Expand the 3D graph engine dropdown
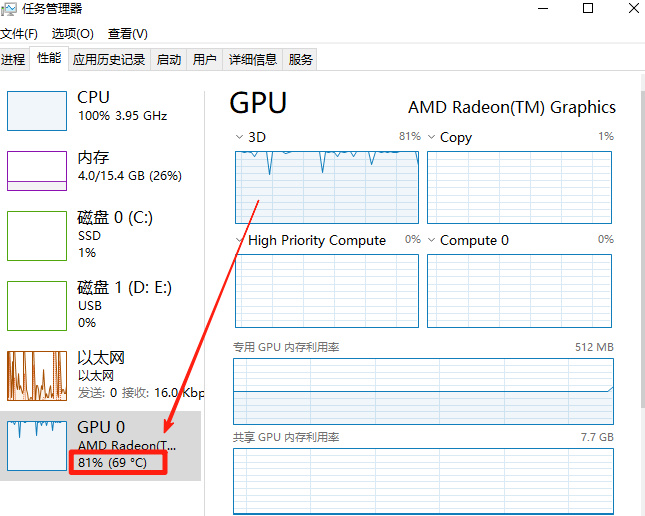The height and width of the screenshot is (516, 645). [239, 137]
